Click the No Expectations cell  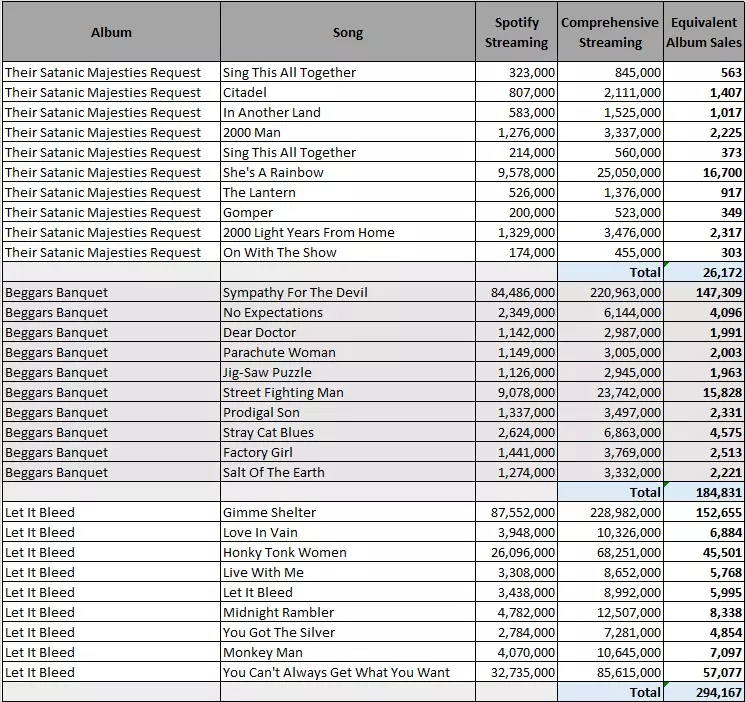point(348,312)
